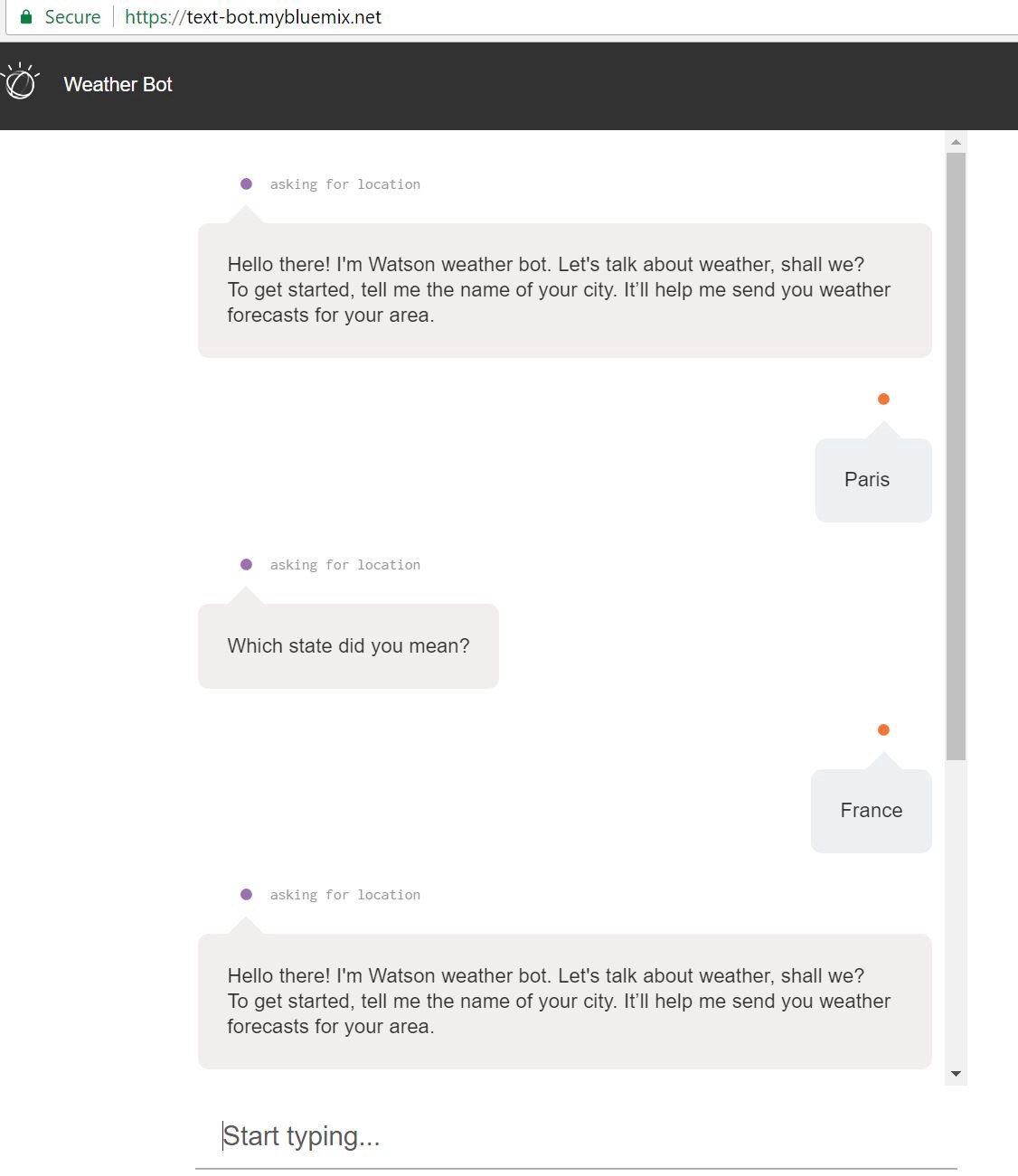Select the "France" user message bubble
Image resolution: width=1018 pixels, height=1176 pixels.
871,811
